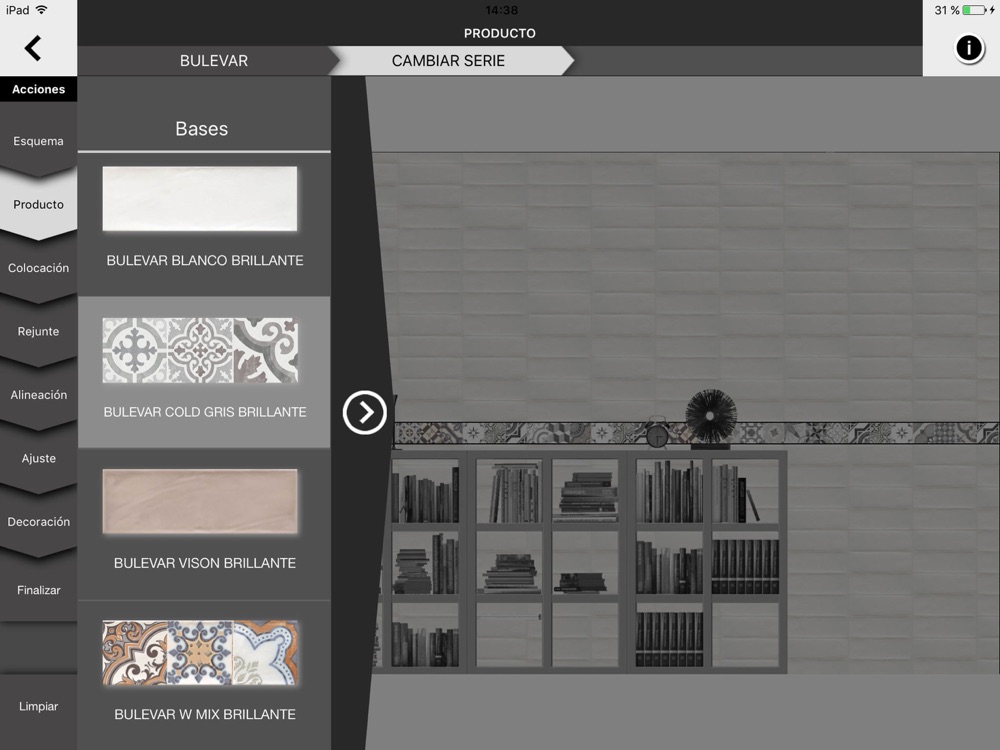Click the BULEVAR W MIX BRILLANTE label
The height and width of the screenshot is (750, 1000).
pyautogui.click(x=205, y=714)
